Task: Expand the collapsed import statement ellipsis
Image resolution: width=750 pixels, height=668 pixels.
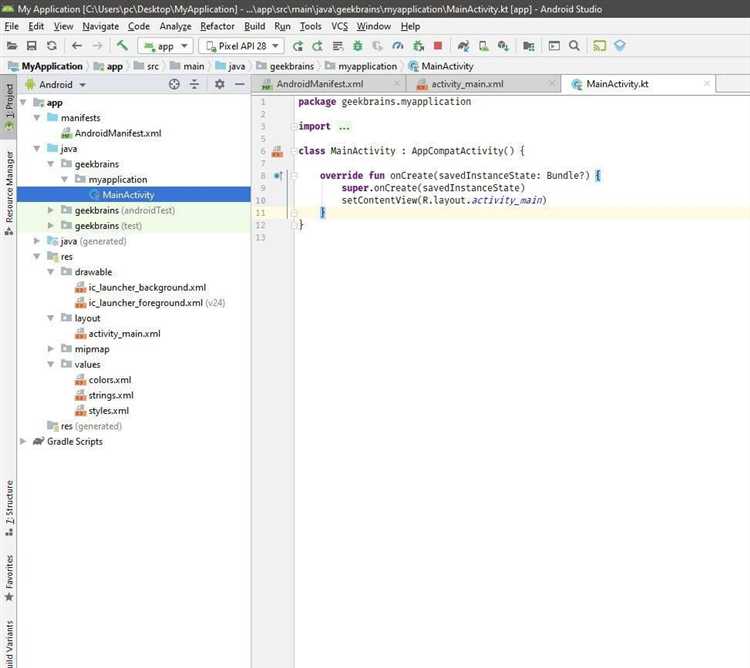Action: tap(344, 127)
